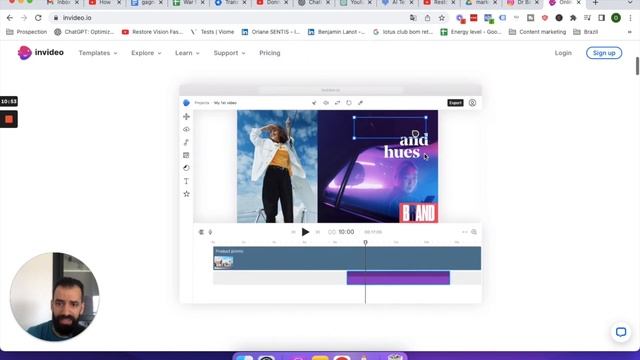
Task: Go forward with the browser arrow
Action: (24, 18)
